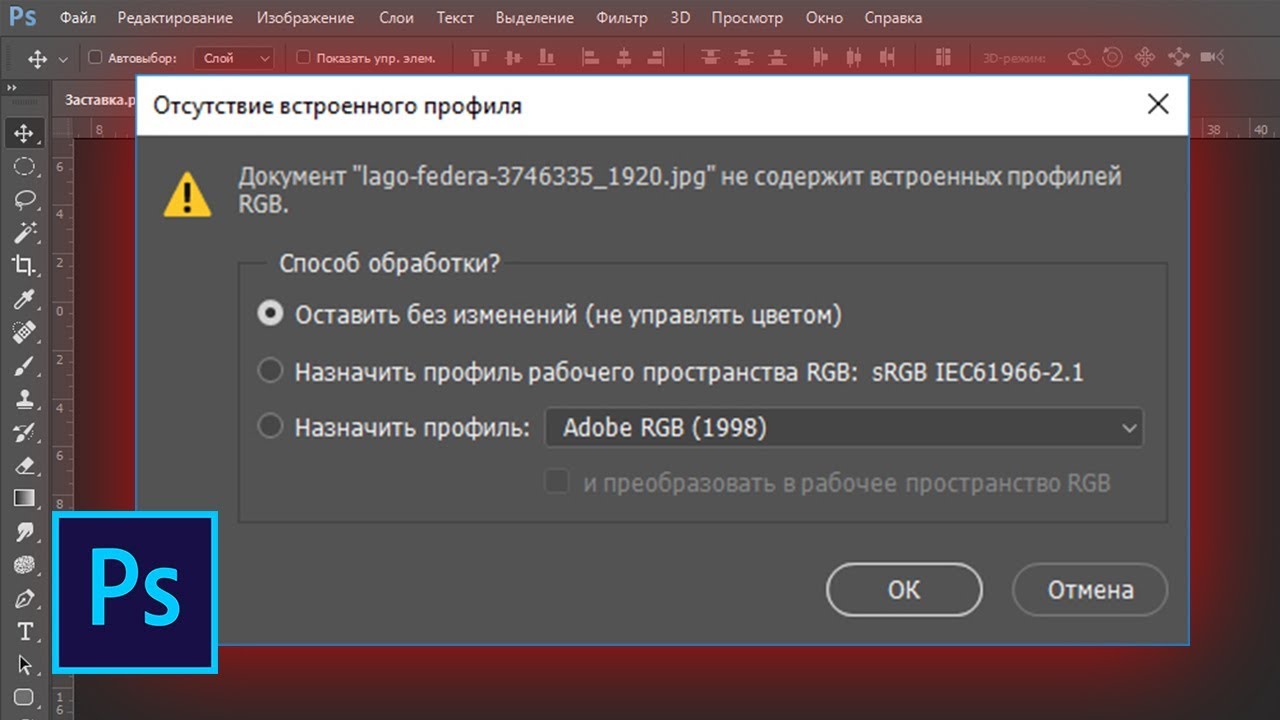
Task: Select the Move tool in the toolbox
Action: [24, 133]
